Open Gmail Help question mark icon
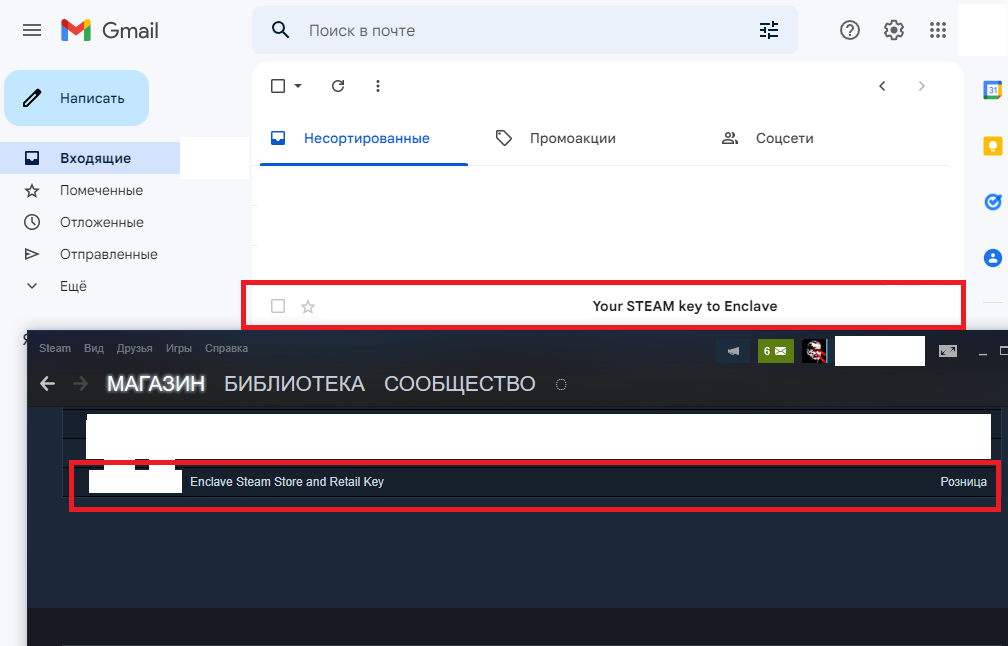The image size is (1008, 646). pyautogui.click(x=850, y=30)
